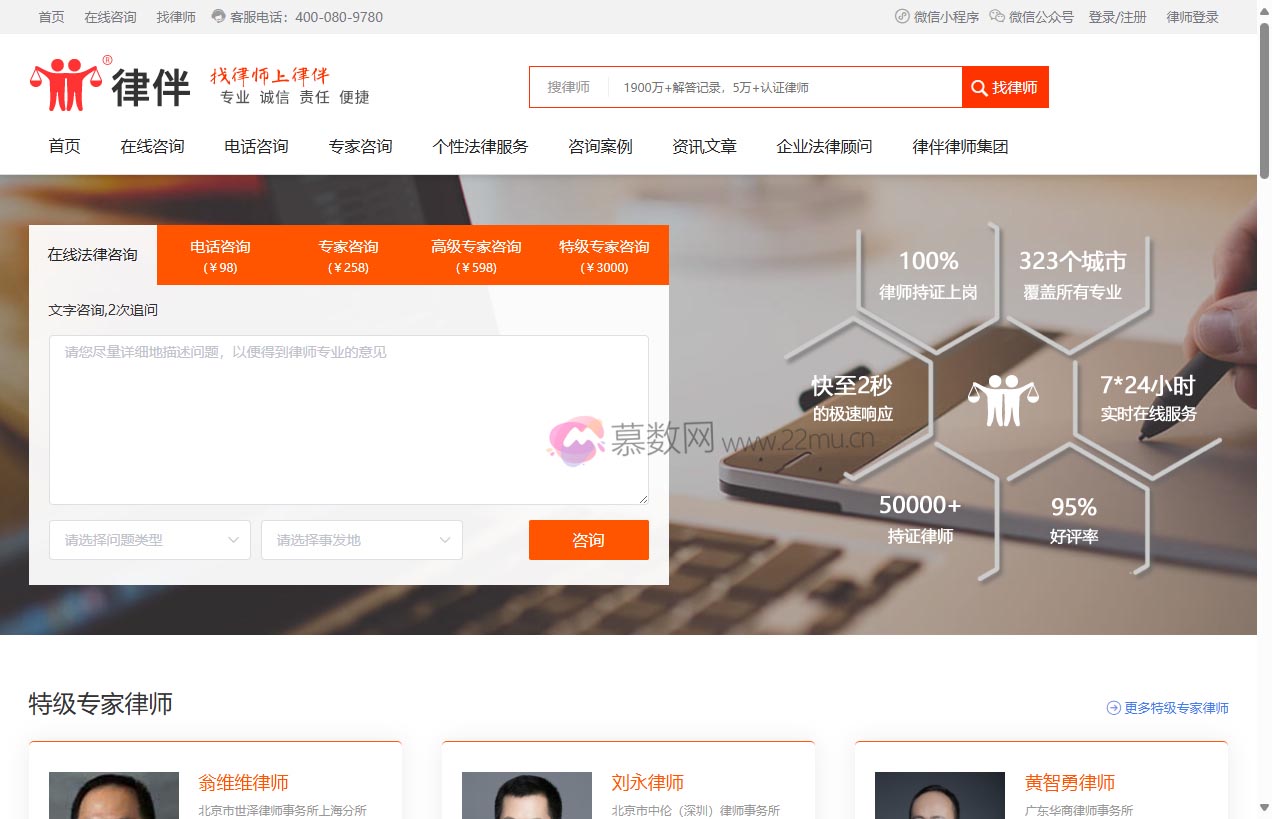The image size is (1272, 819).
Task: Click the scales emblem in hexagon graphic
Action: point(1003,400)
